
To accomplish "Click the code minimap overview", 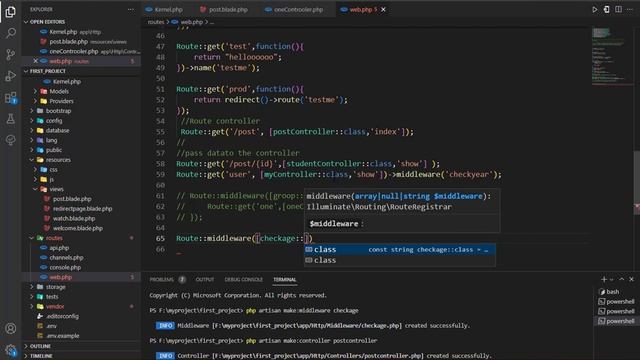I will coord(611,57).
